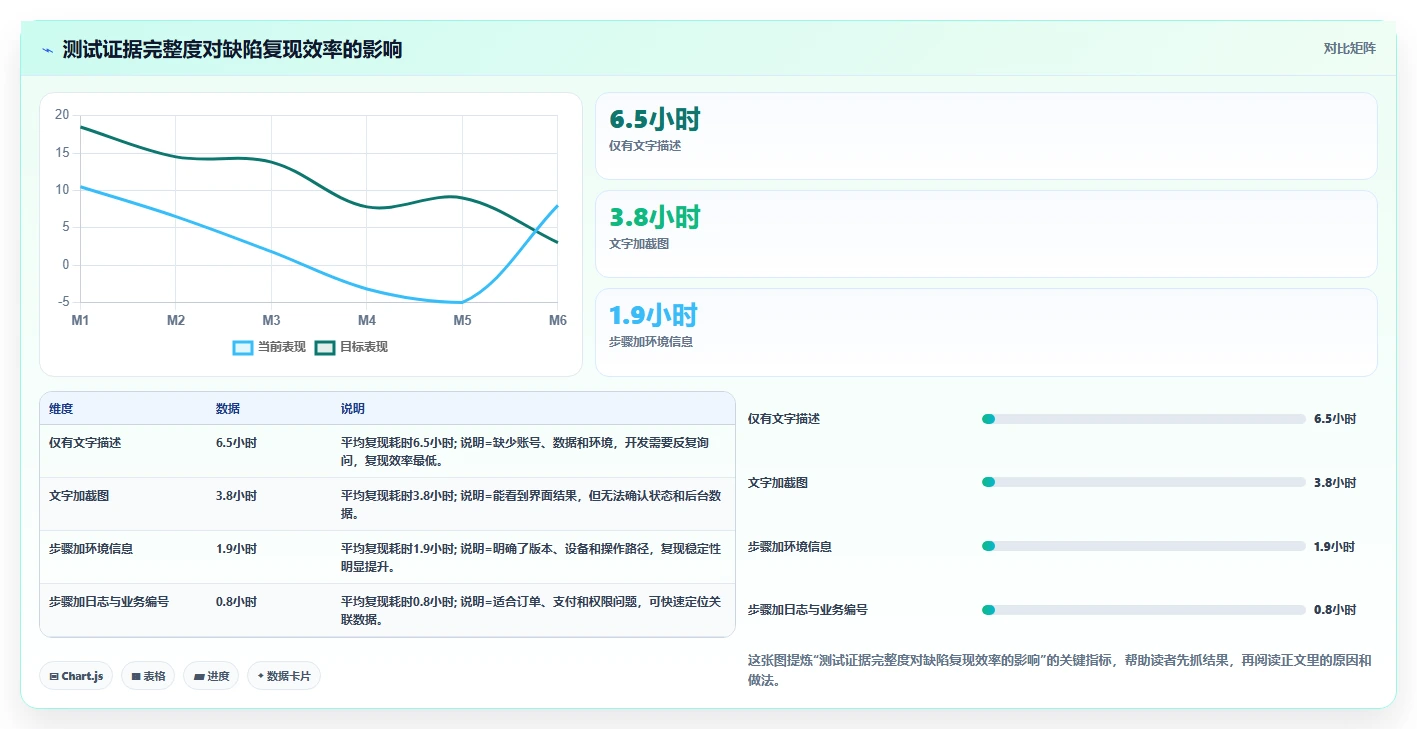Click the 表格 tag chip
The image size is (1417, 729).
pos(148,676)
